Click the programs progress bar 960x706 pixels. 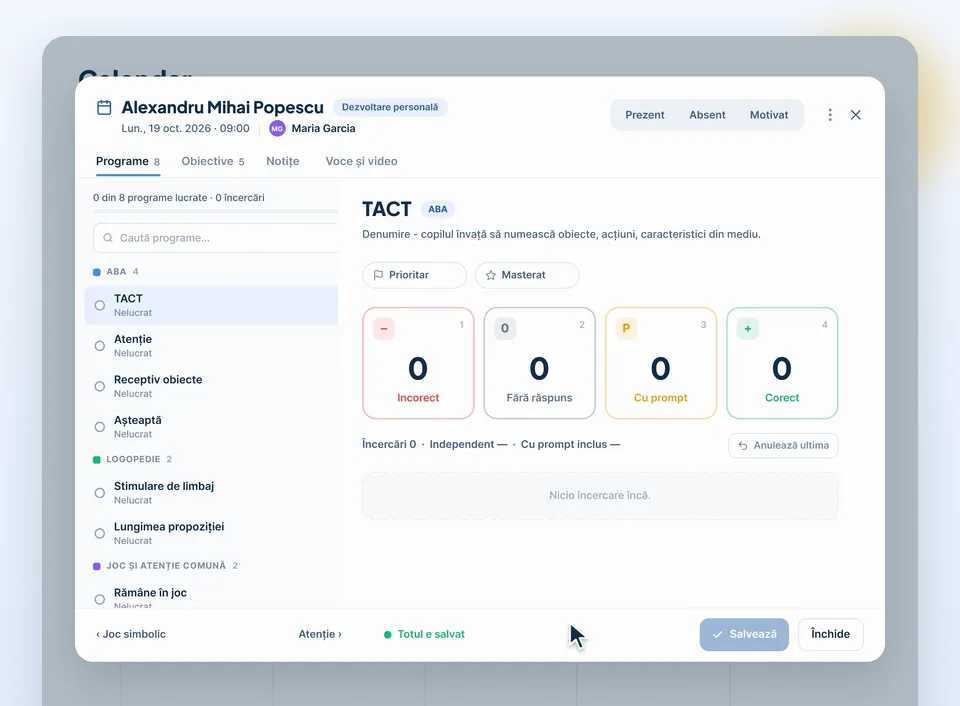click(216, 211)
